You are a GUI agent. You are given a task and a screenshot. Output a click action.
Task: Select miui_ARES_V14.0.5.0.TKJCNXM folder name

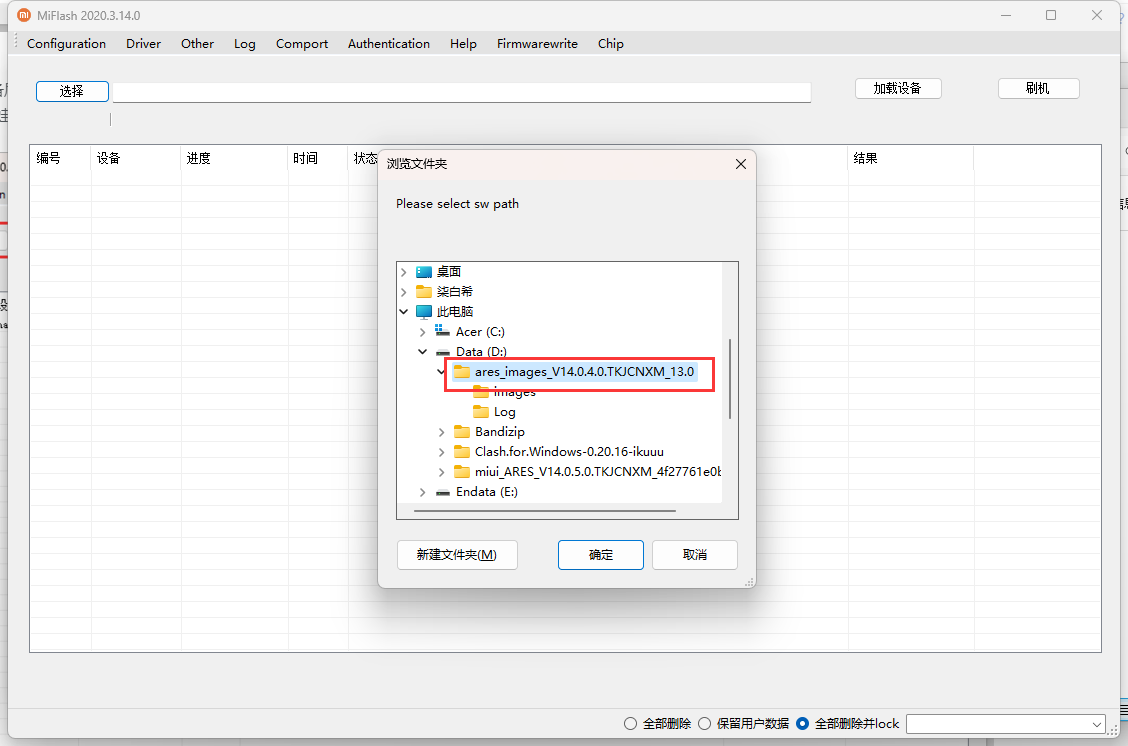(x=597, y=472)
